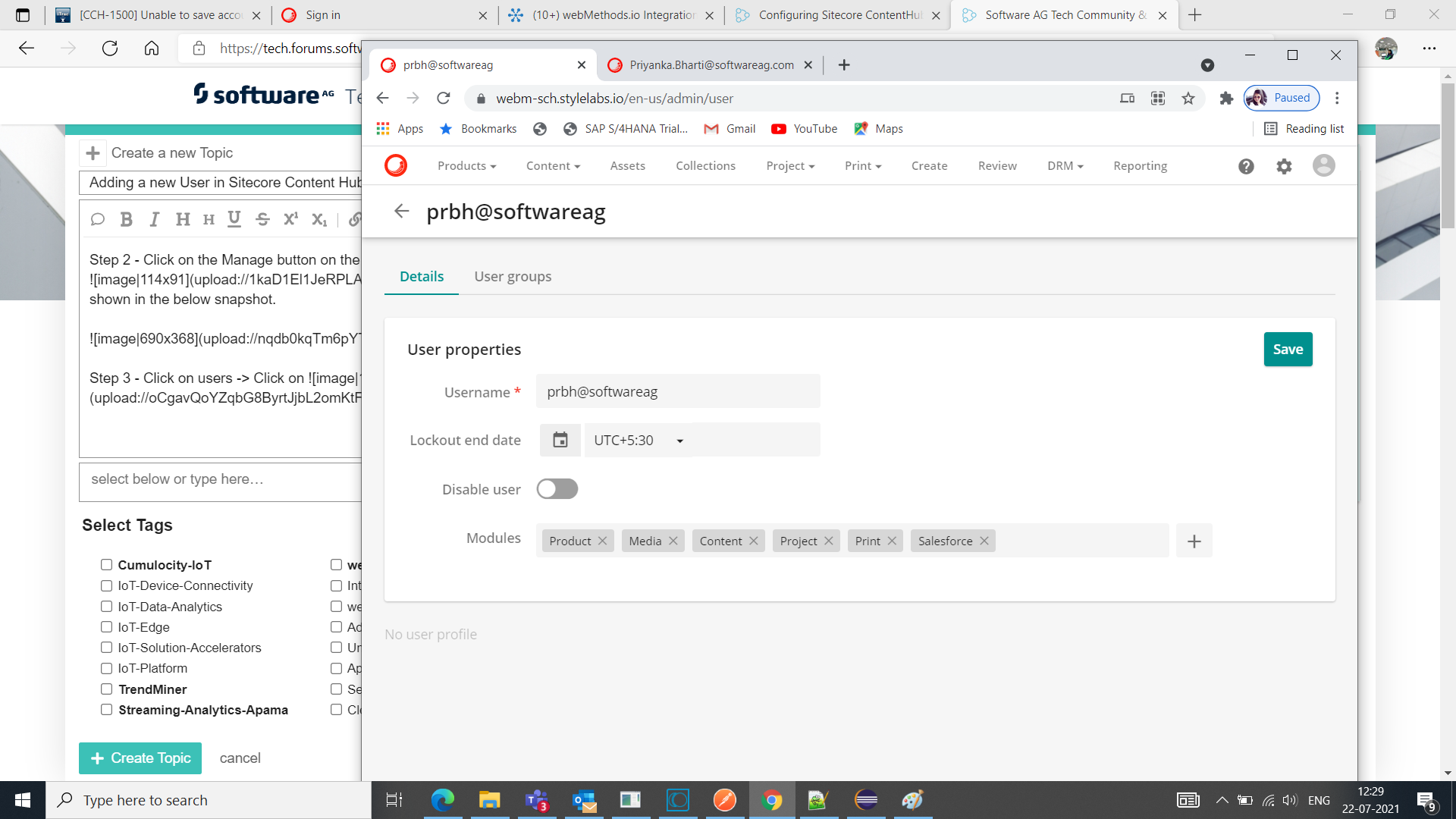The height and width of the screenshot is (819, 1456).
Task: Open the lockout date calendar picker
Action: click(x=560, y=440)
